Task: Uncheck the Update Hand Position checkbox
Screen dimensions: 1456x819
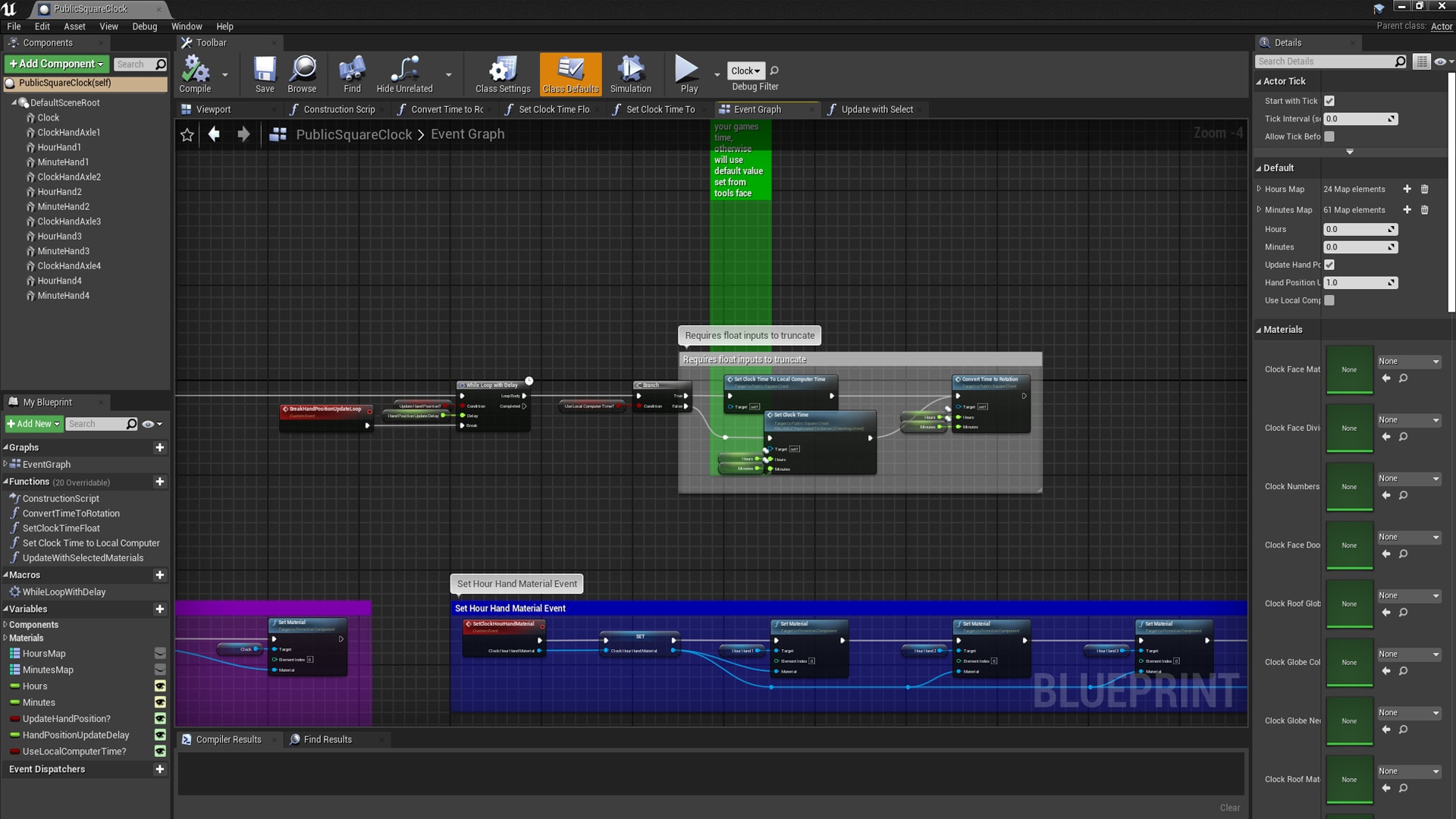Action: [1329, 265]
